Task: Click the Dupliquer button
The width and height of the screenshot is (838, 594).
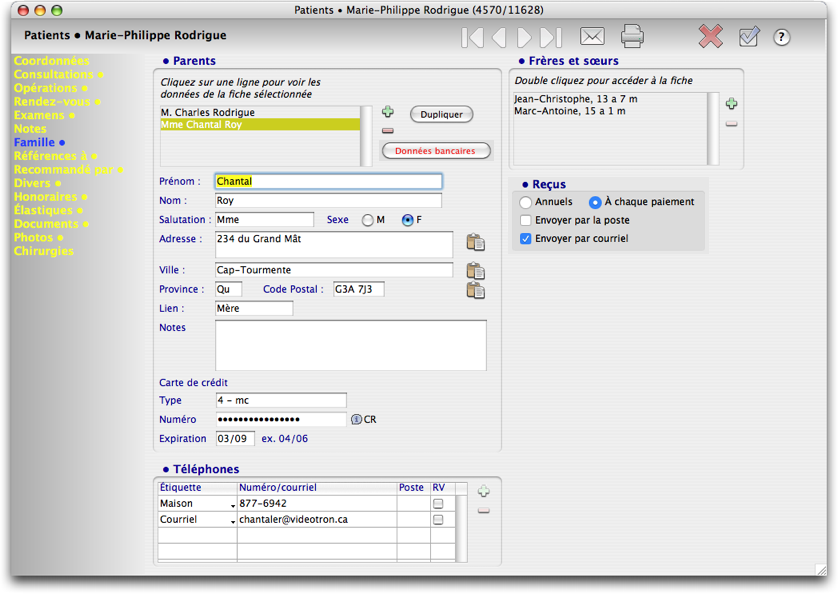Action: tap(441, 114)
